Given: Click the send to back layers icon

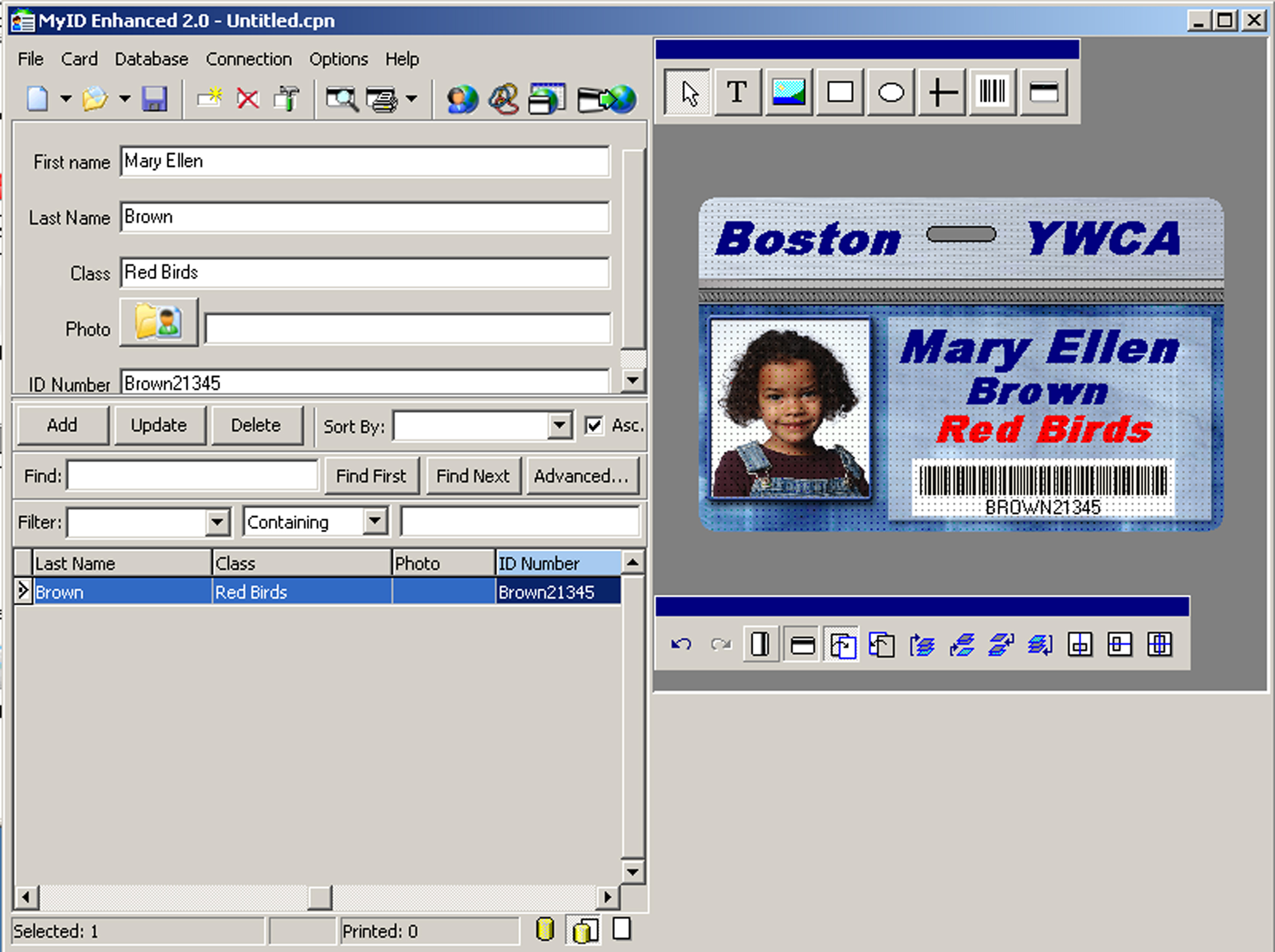Looking at the screenshot, I should 961,644.
